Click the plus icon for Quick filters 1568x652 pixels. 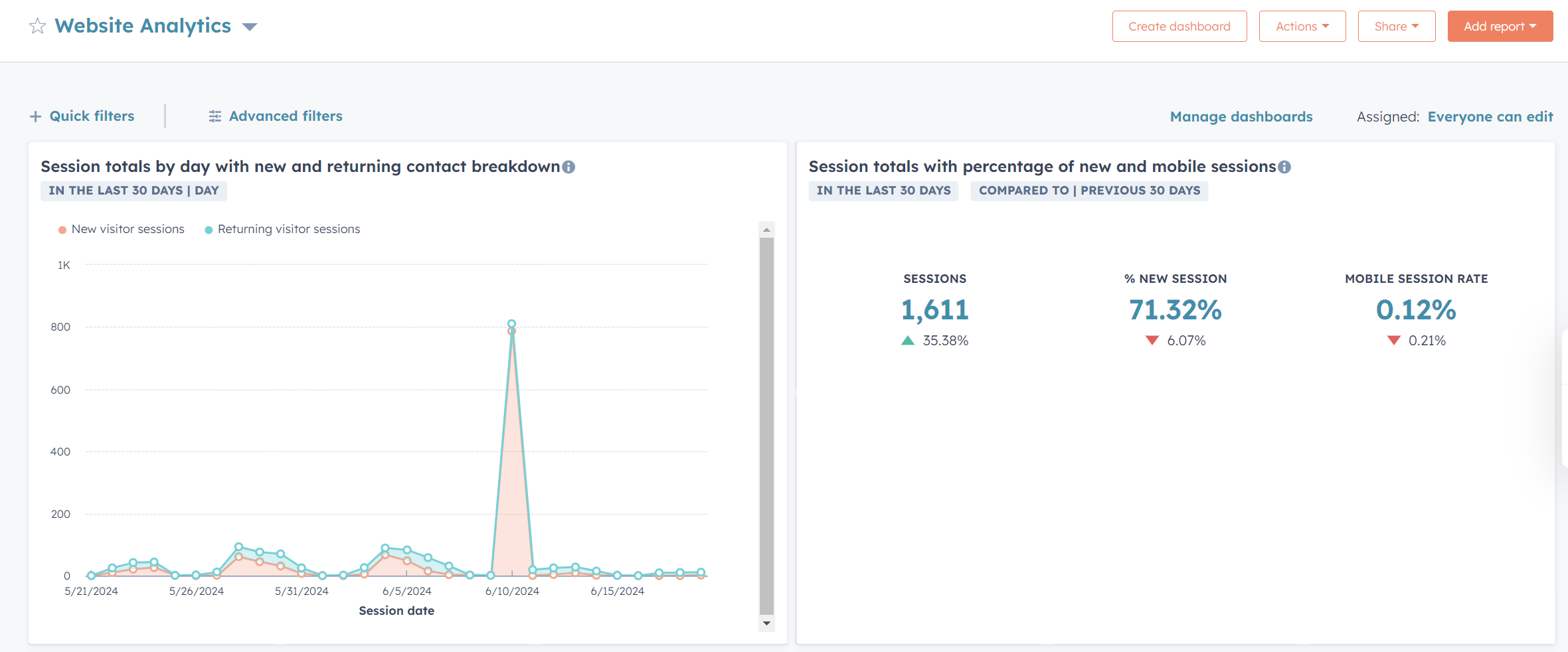(x=35, y=116)
